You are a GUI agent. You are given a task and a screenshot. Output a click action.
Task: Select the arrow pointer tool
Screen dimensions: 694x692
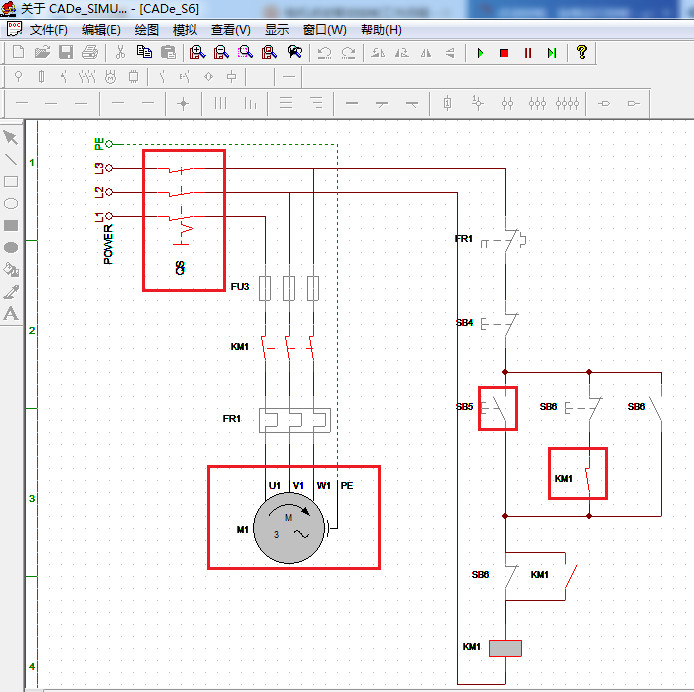coord(11,138)
